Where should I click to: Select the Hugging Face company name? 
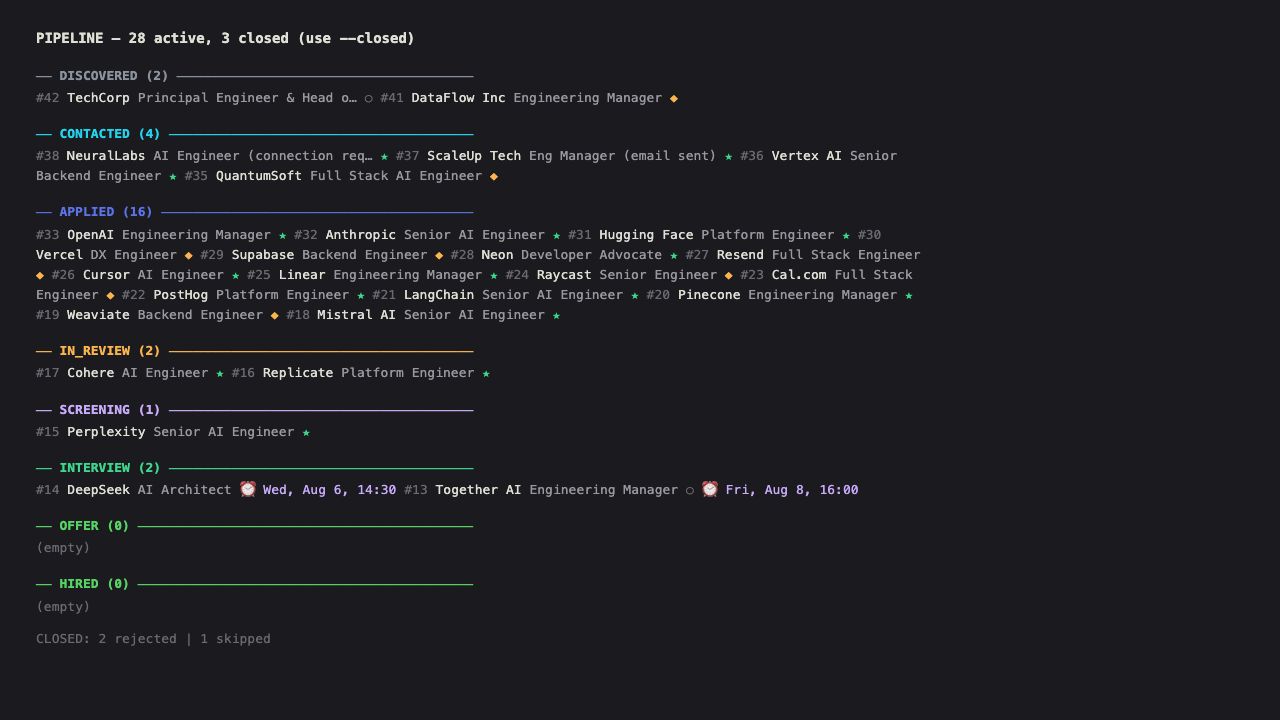[x=646, y=235]
